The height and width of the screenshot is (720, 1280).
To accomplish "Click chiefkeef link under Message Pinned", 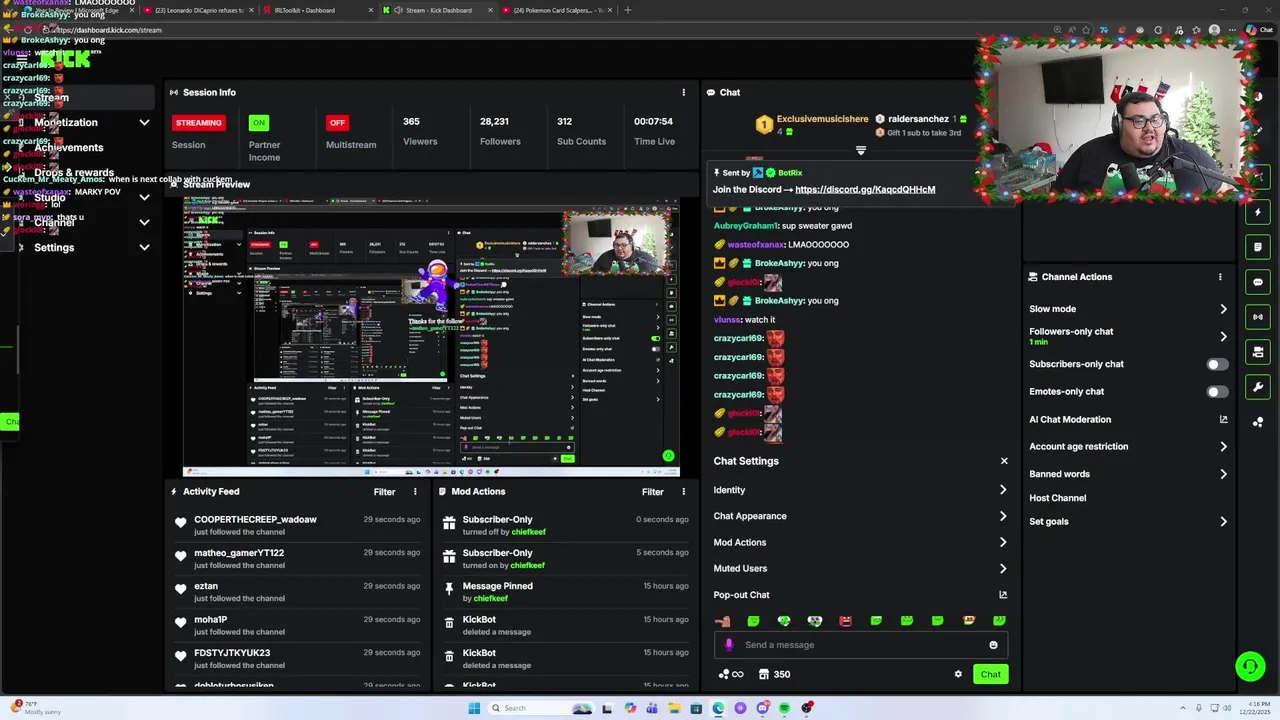I will [490, 598].
